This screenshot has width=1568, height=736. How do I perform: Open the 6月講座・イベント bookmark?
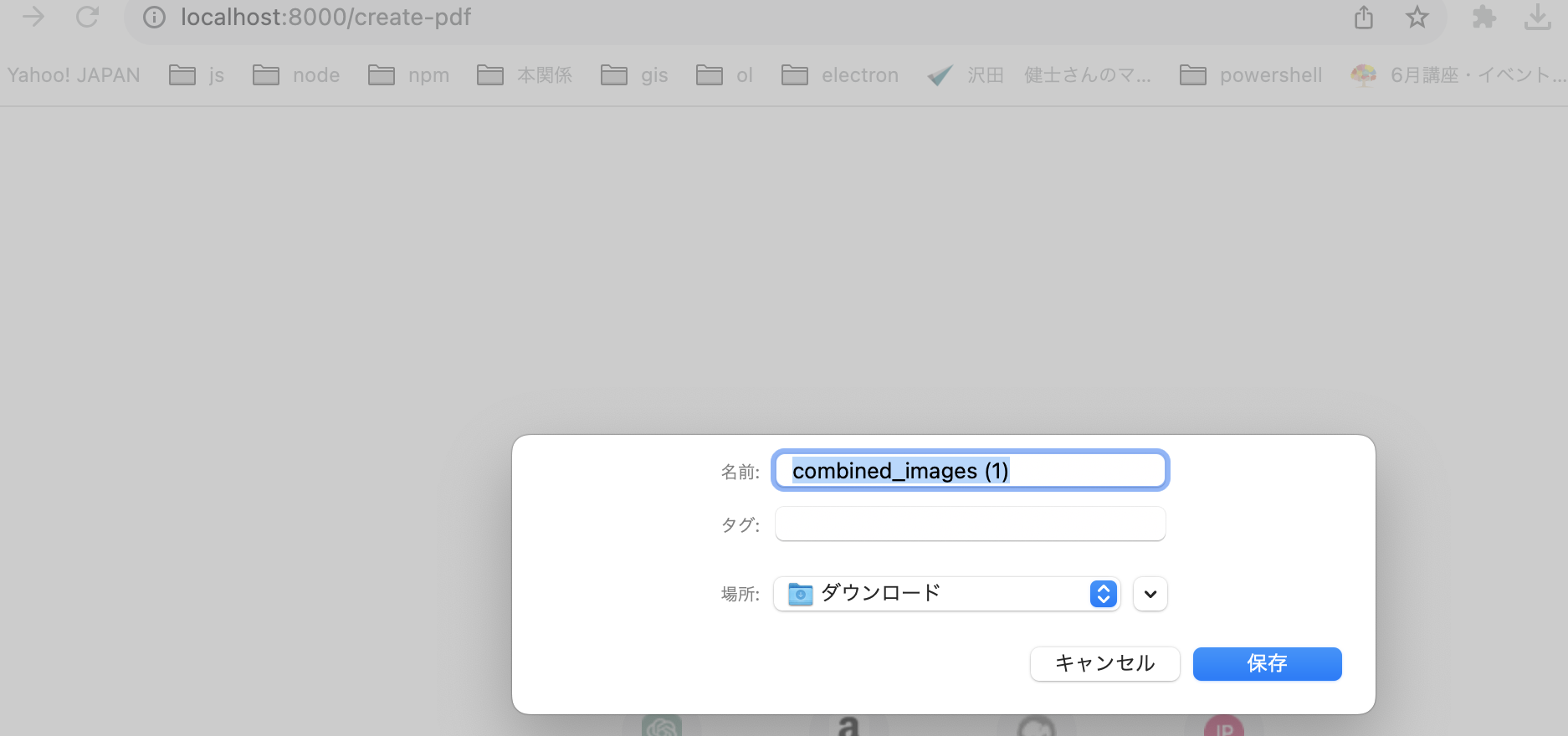point(1458,75)
